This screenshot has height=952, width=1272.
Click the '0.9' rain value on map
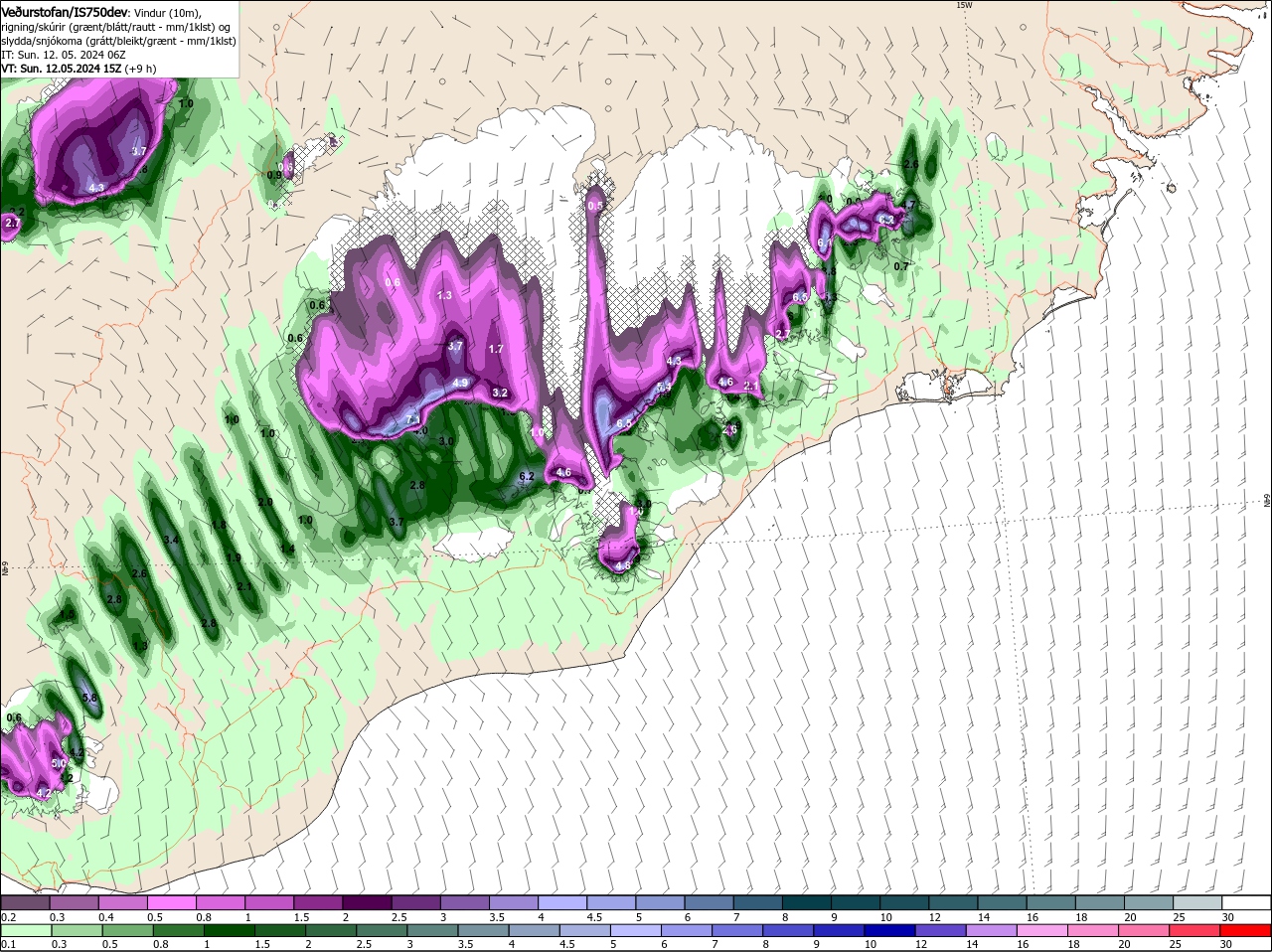pos(274,175)
